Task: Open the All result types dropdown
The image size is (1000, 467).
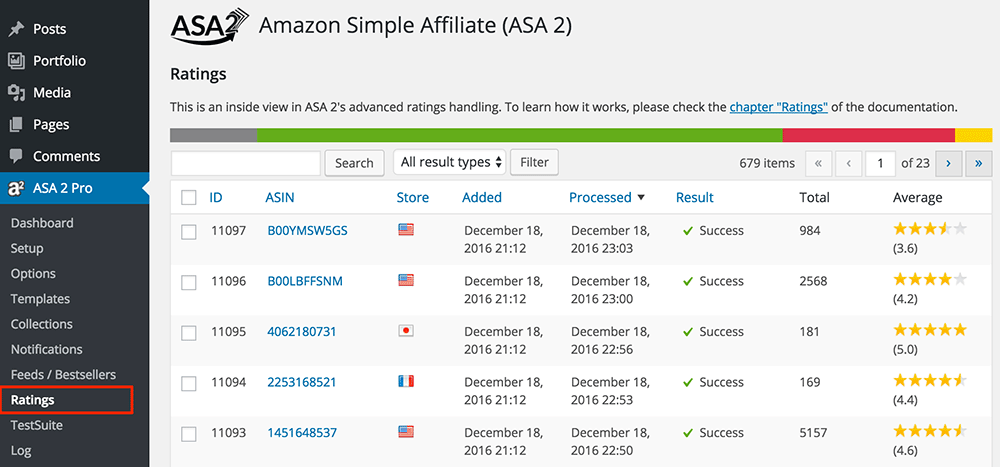Action: click(450, 163)
